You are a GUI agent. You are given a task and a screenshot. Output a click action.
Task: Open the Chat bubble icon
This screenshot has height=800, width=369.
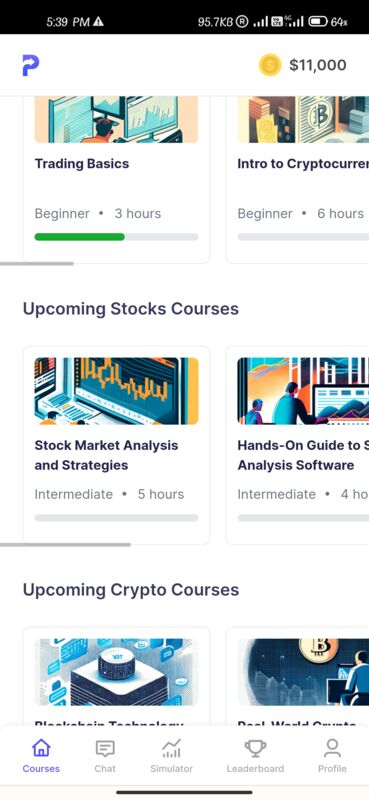pyautogui.click(x=105, y=748)
